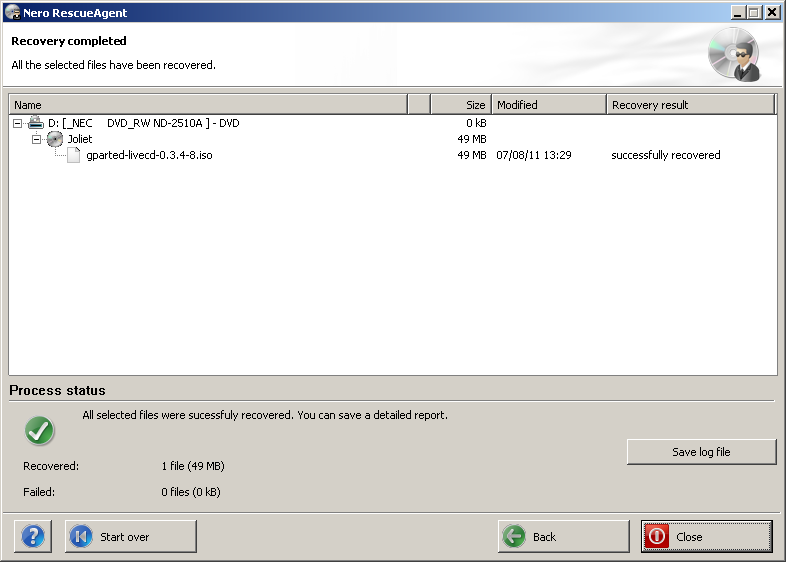Click the 07/08/11 13:29 modified date
Viewport: 786px width, 562px height.
[534, 155]
